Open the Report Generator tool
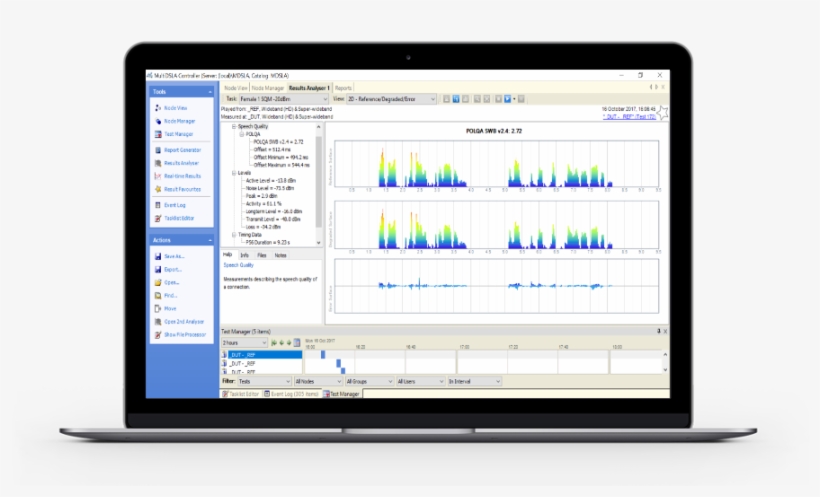 pyautogui.click(x=182, y=150)
